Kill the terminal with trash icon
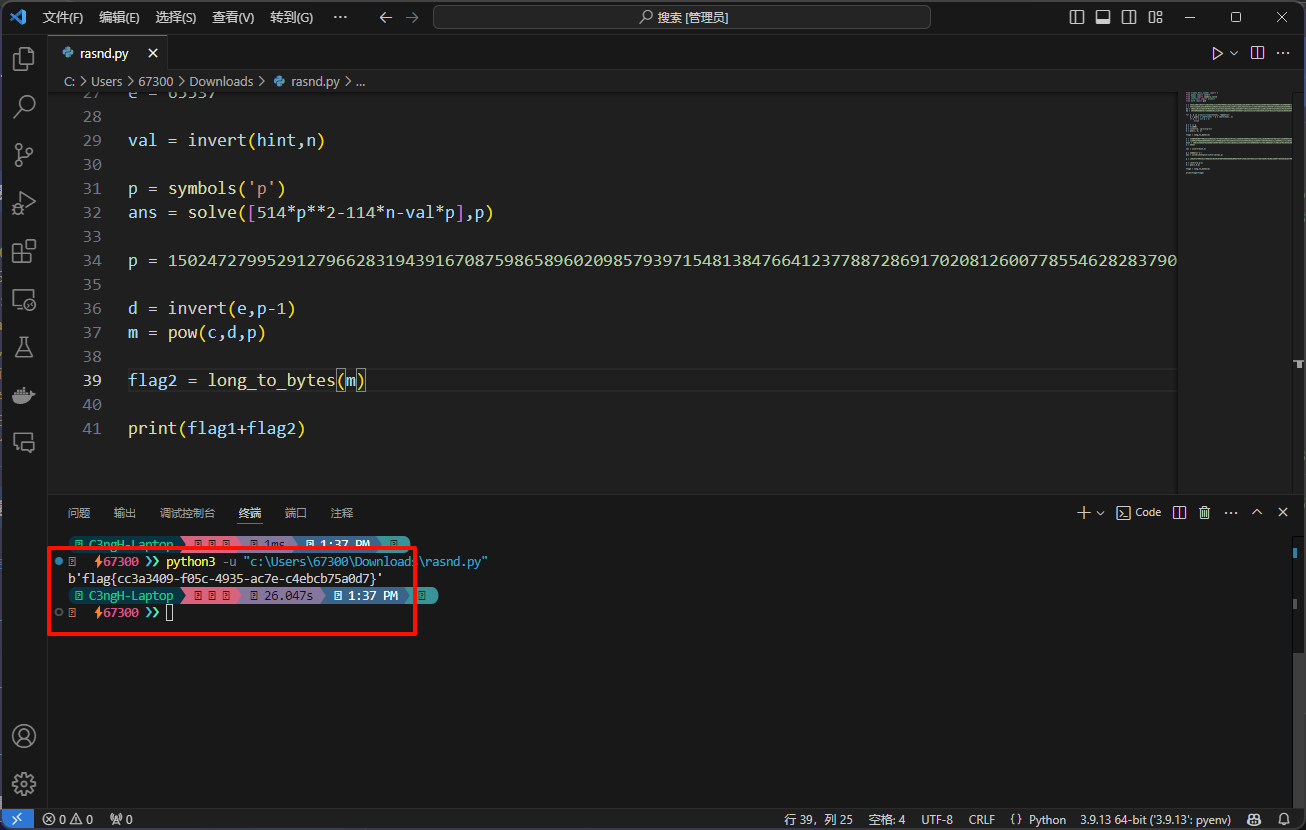The image size is (1306, 830). click(1205, 512)
